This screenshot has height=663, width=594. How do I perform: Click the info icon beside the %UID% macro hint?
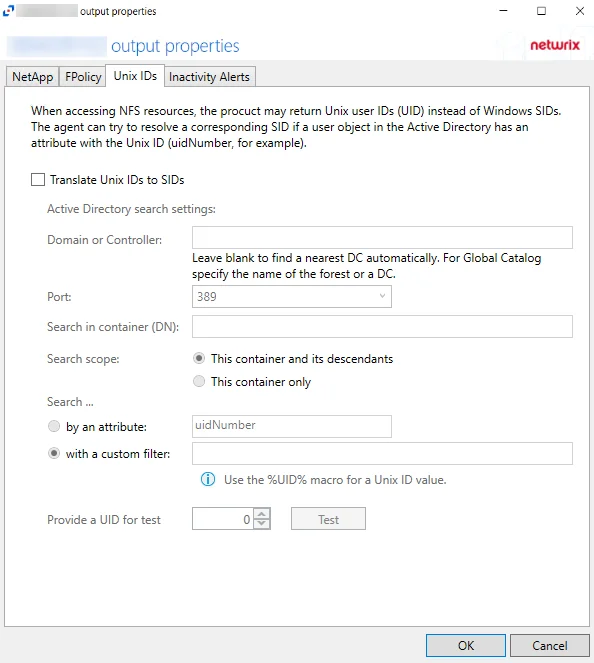coord(208,479)
